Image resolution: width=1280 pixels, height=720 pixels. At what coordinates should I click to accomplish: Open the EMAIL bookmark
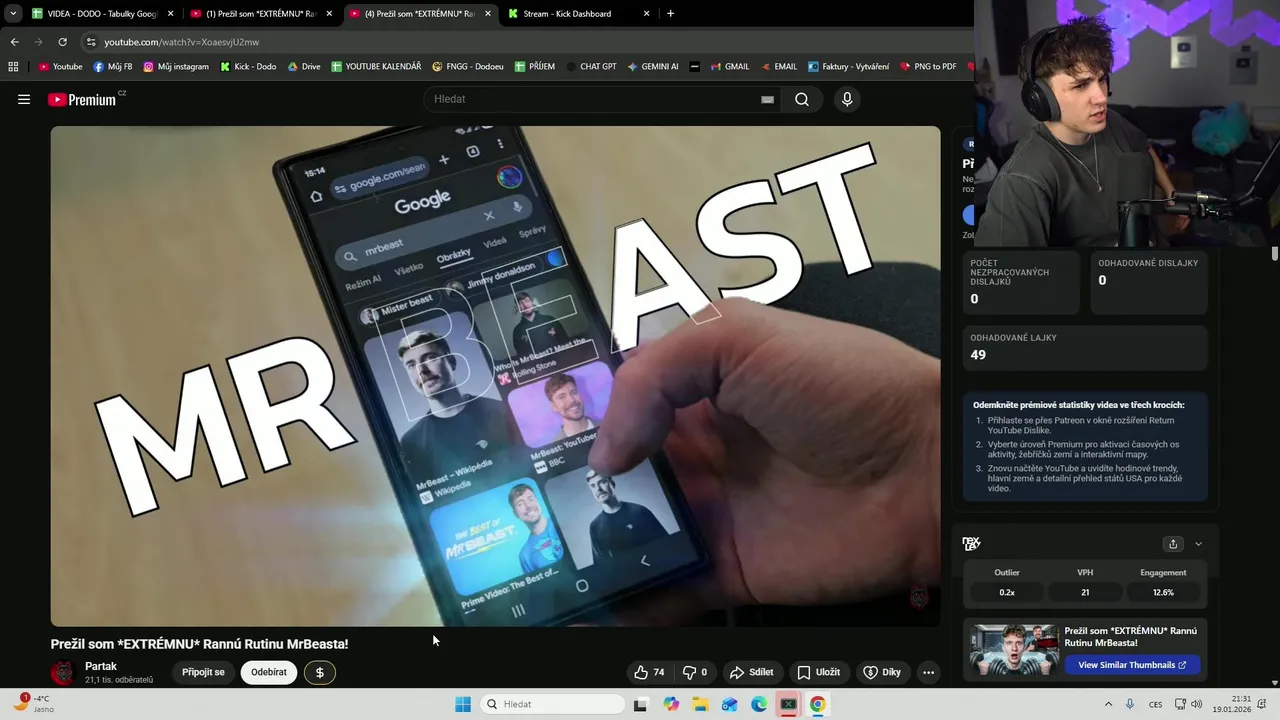click(779, 66)
